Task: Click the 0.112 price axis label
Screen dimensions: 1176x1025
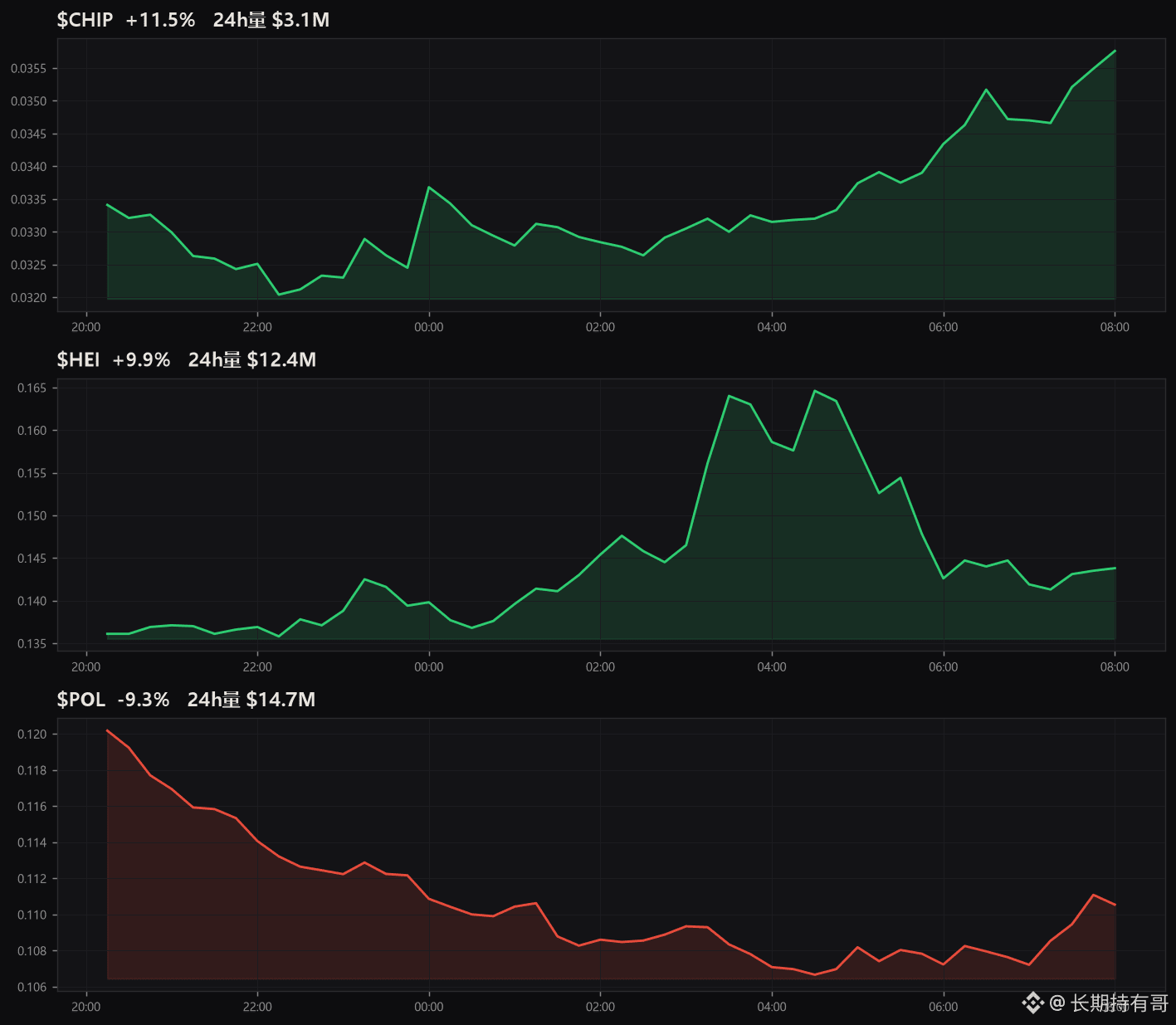Action: click(x=32, y=879)
